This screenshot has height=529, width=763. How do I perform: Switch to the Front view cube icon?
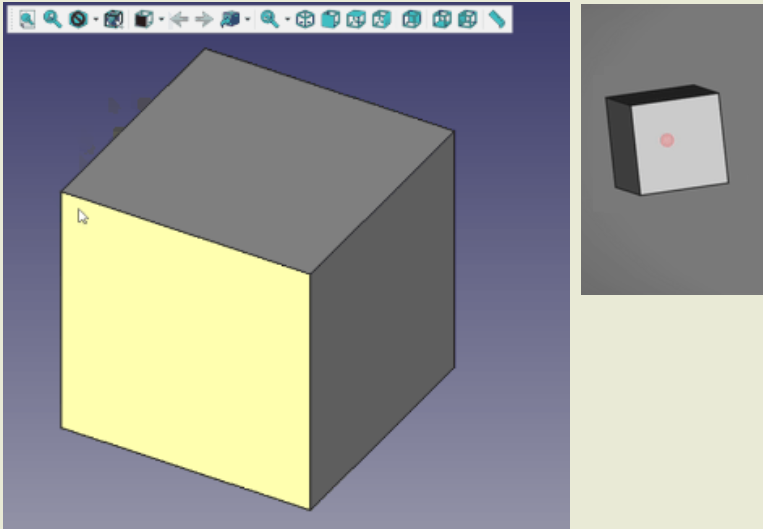[x=331, y=19]
